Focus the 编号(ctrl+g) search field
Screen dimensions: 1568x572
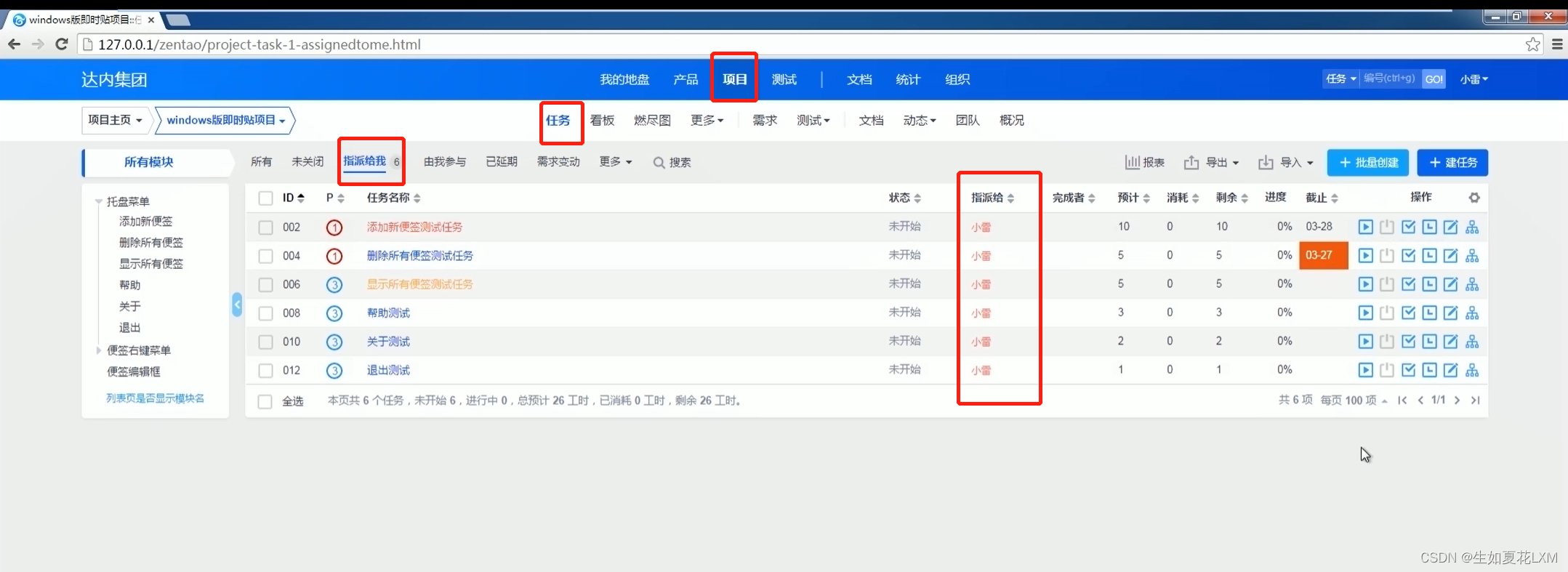click(1390, 79)
